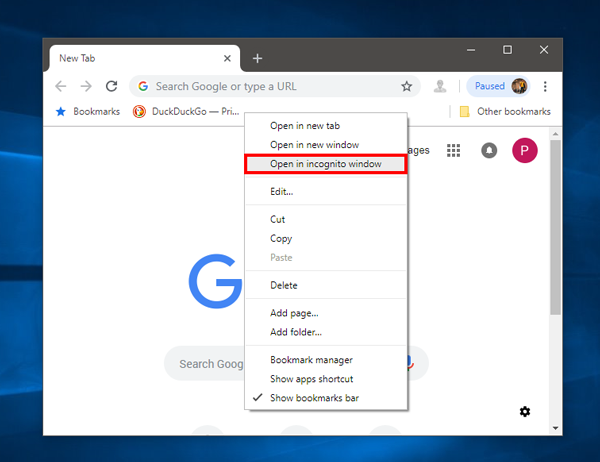The width and height of the screenshot is (600, 462).
Task: Click the browser back arrow
Action: (x=61, y=87)
